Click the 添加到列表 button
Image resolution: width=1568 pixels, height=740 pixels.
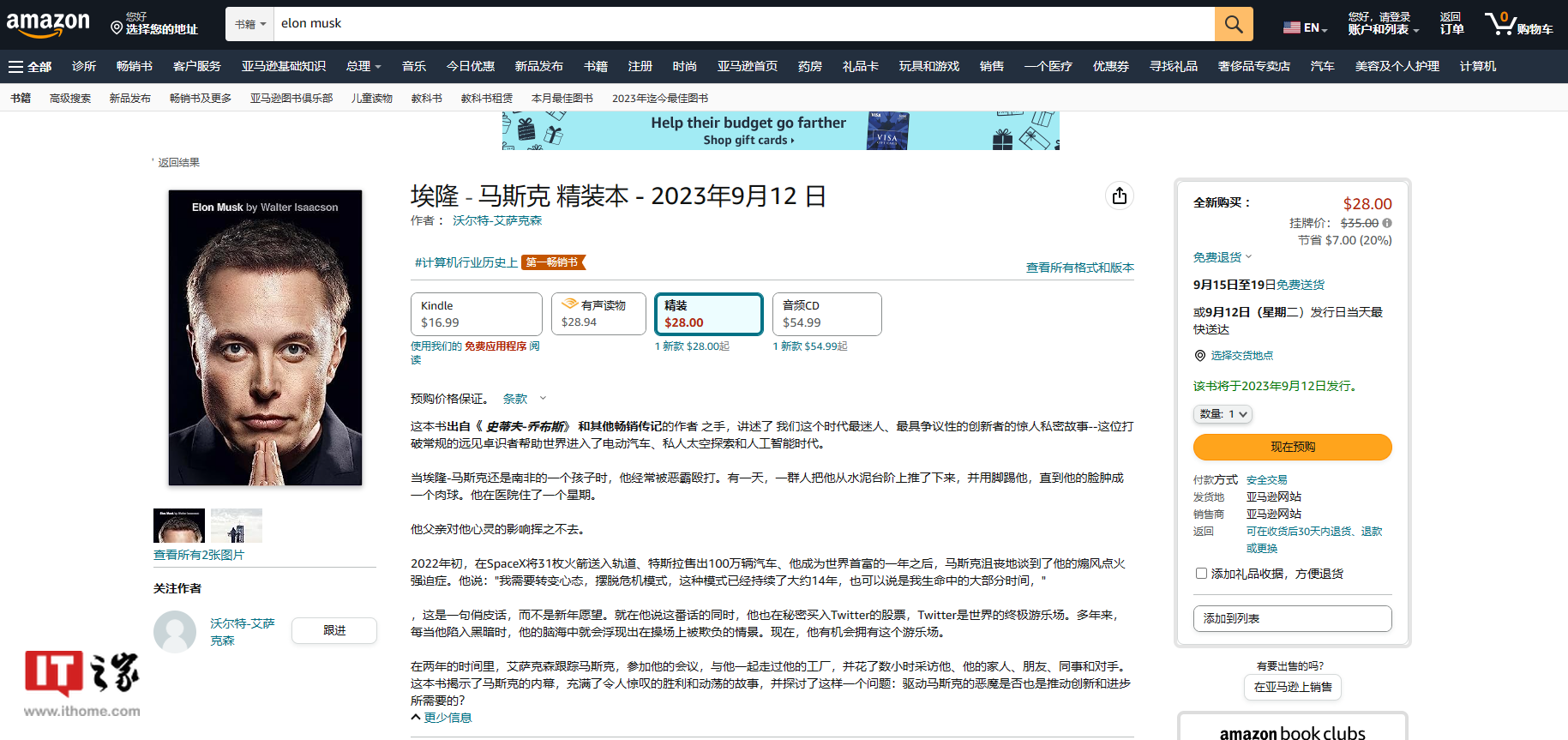point(1292,618)
